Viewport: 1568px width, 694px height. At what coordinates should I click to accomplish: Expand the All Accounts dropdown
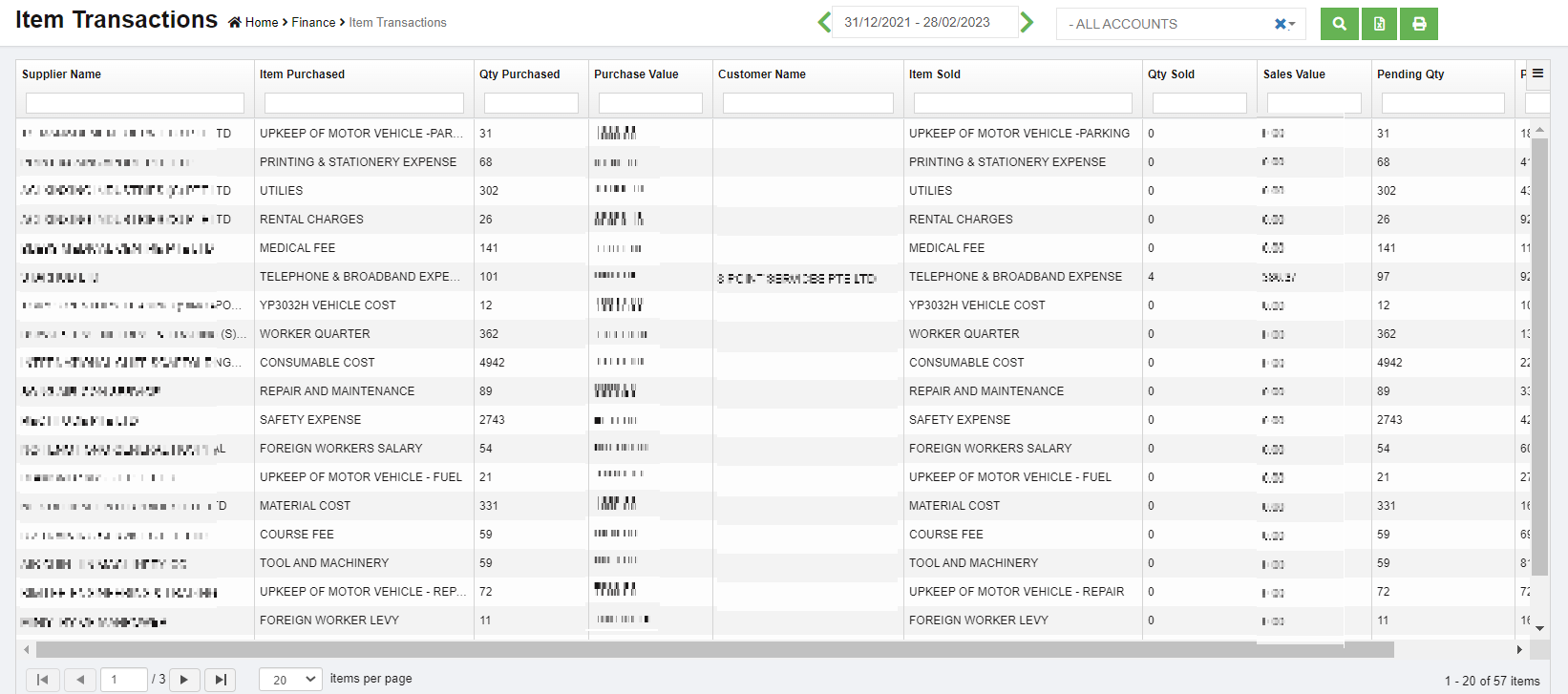pyautogui.click(x=1293, y=24)
